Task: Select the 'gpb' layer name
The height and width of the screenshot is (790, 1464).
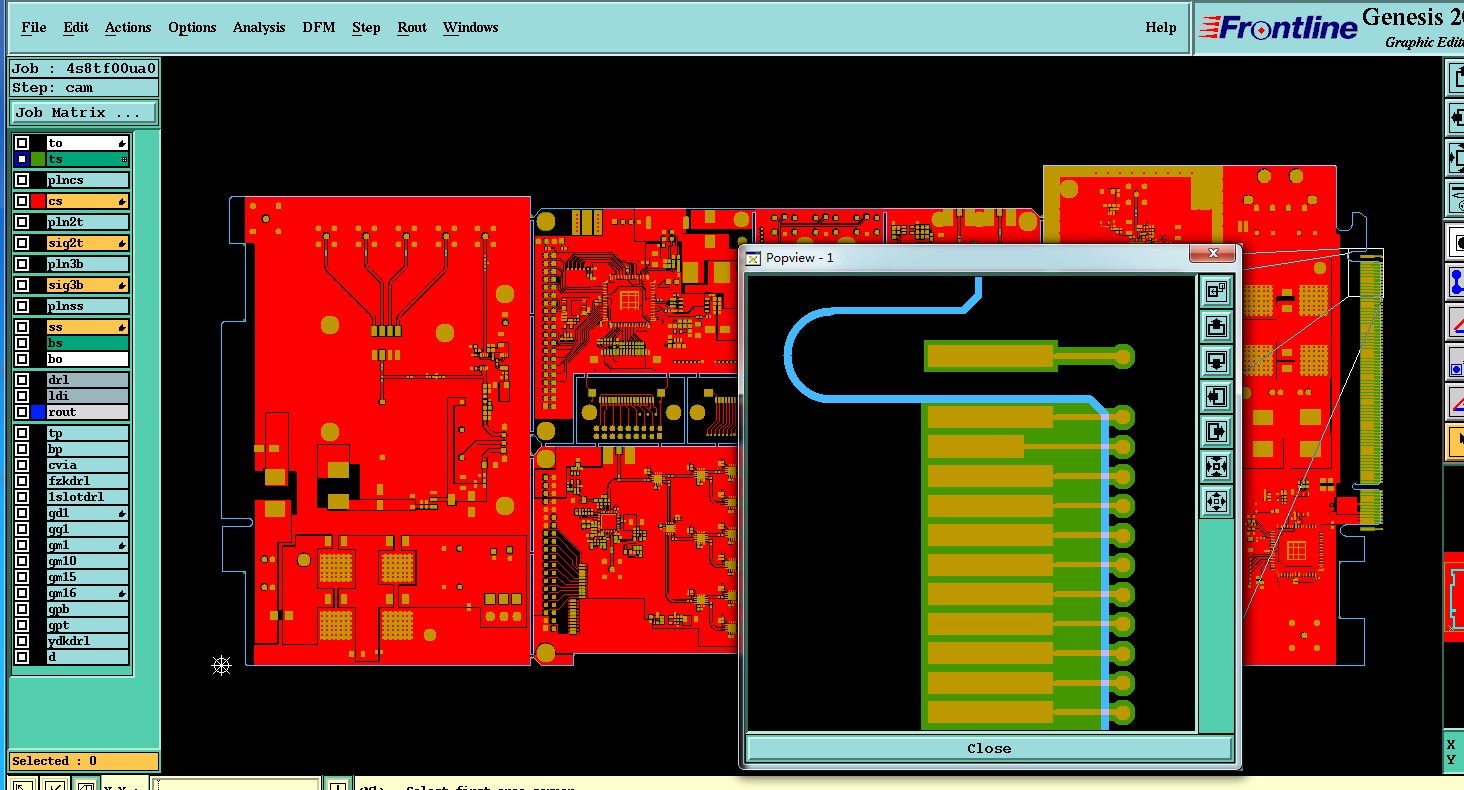Action: click(x=88, y=609)
